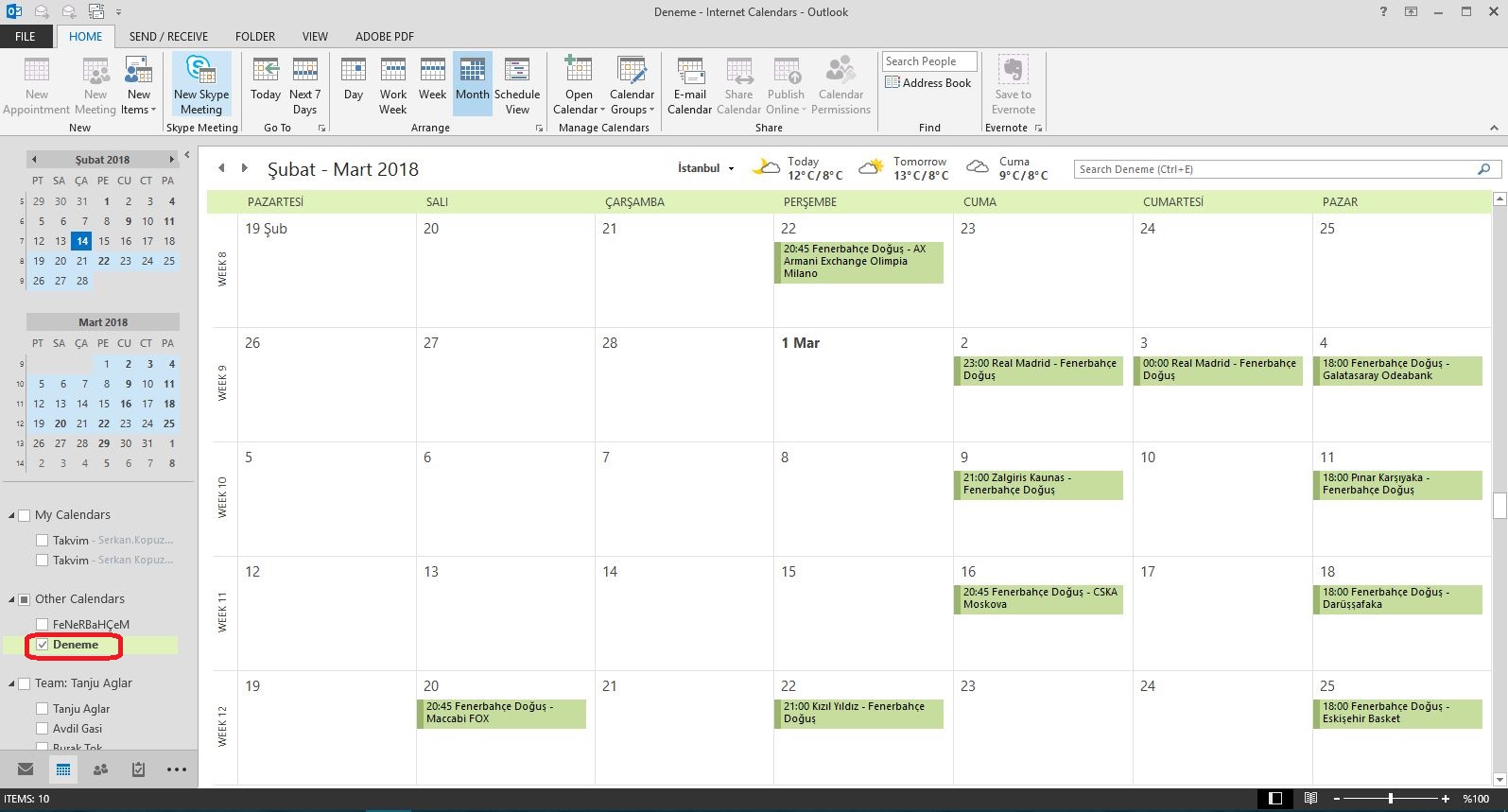Enable FeNeRBaHÇeM calendar checkbox
Viewport: 1508px width, 812px height.
click(42, 625)
